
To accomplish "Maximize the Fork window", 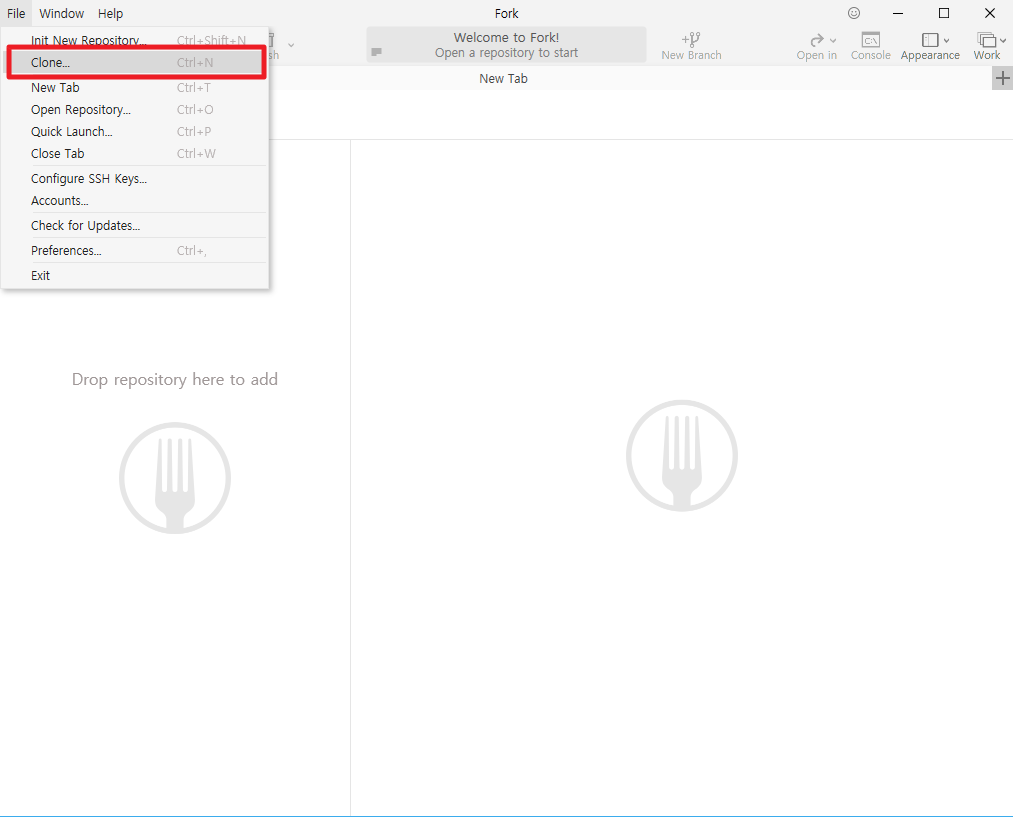I will point(944,13).
